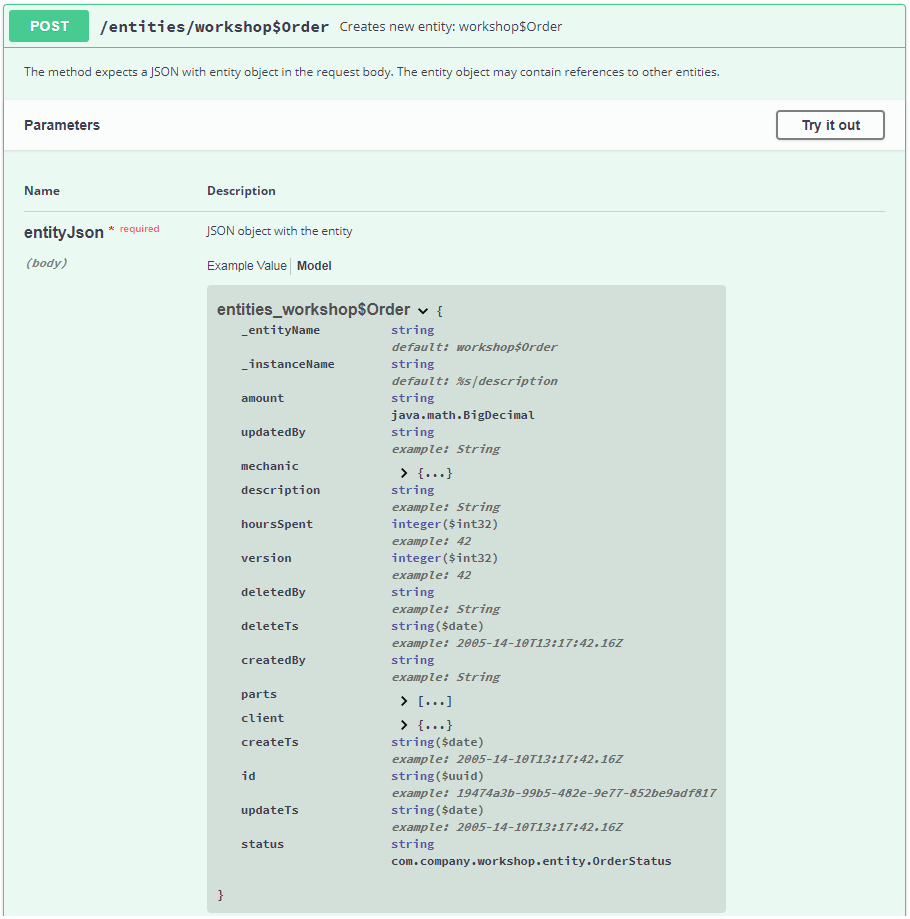Click the amount property name

point(262,397)
